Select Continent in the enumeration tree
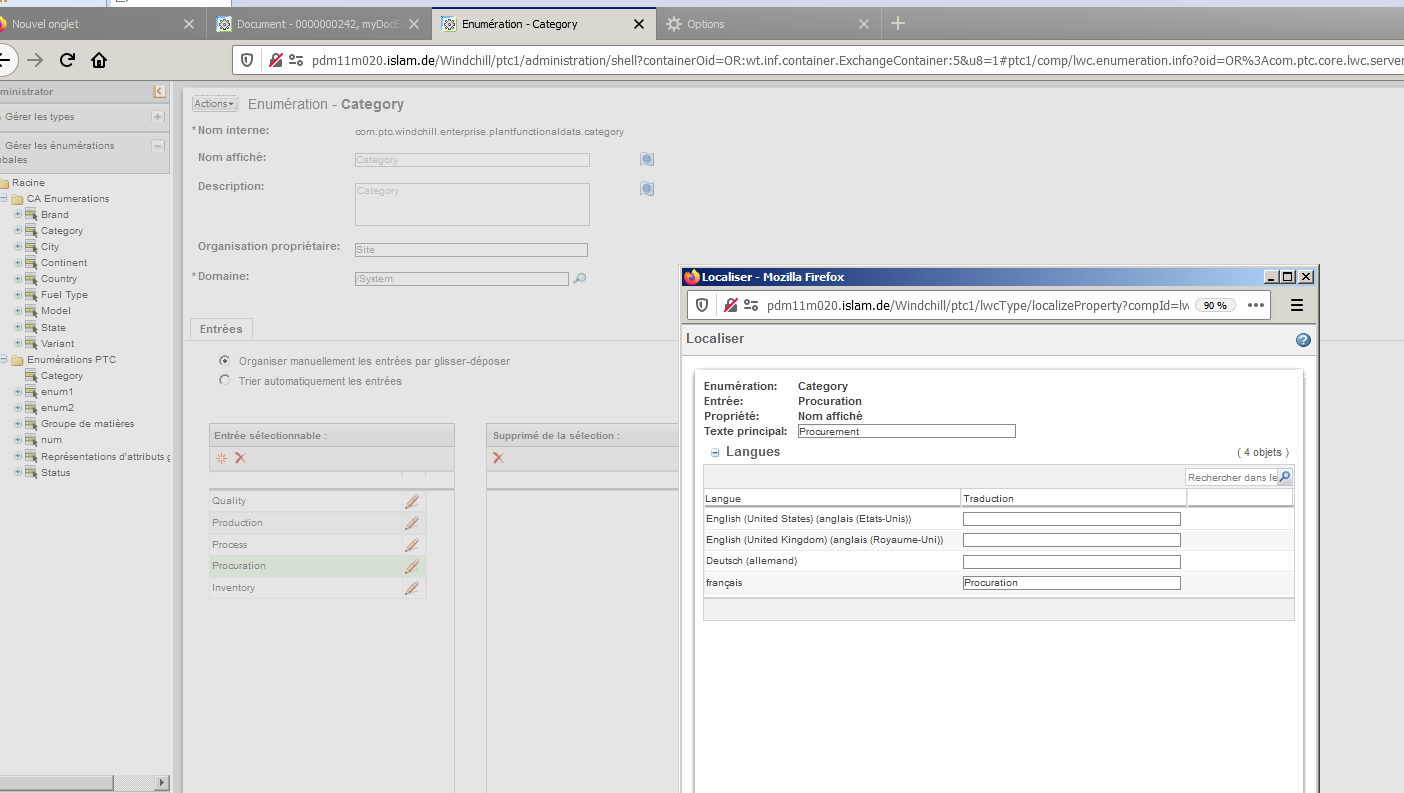1404x793 pixels. click(64, 263)
